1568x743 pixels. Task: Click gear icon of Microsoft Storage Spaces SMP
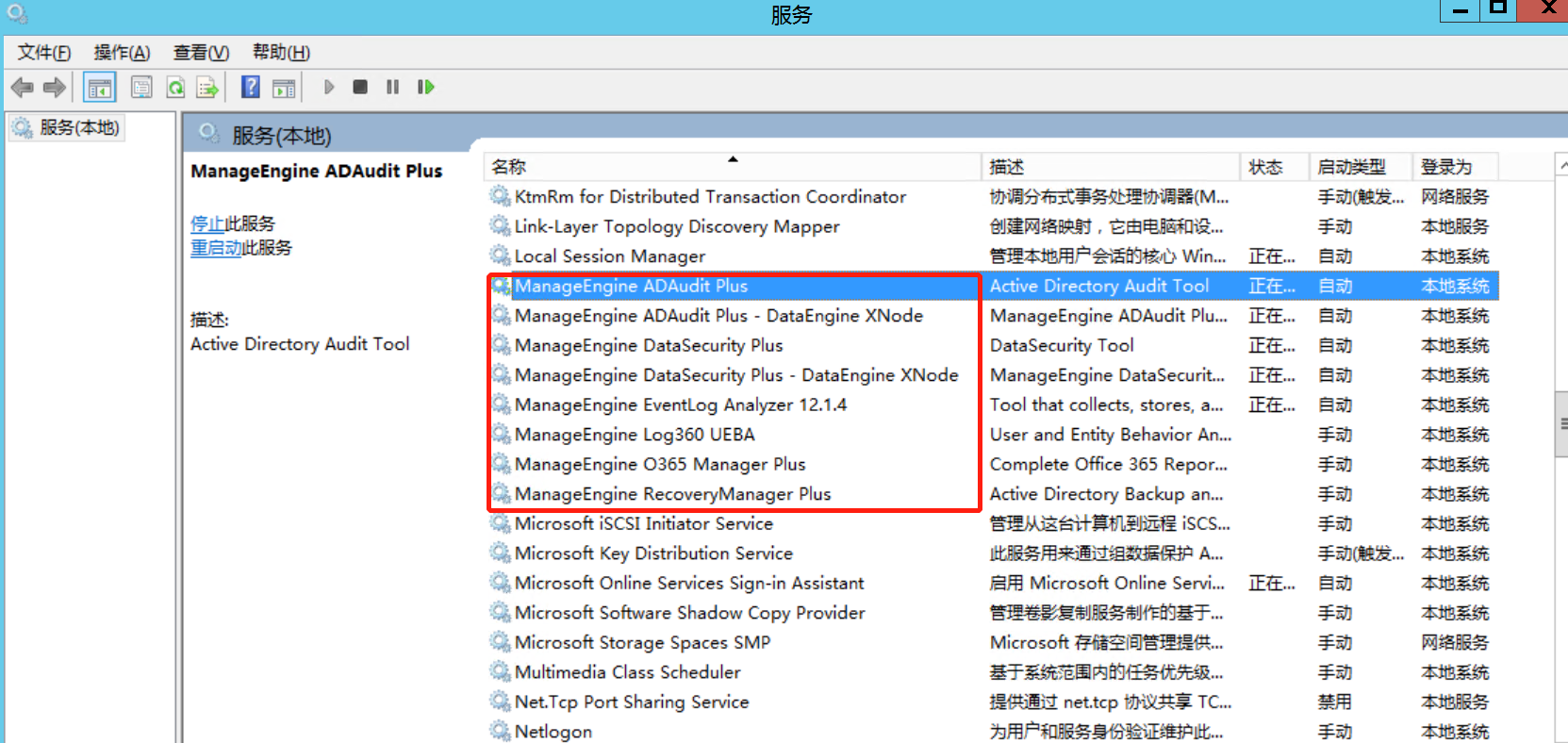(x=500, y=642)
